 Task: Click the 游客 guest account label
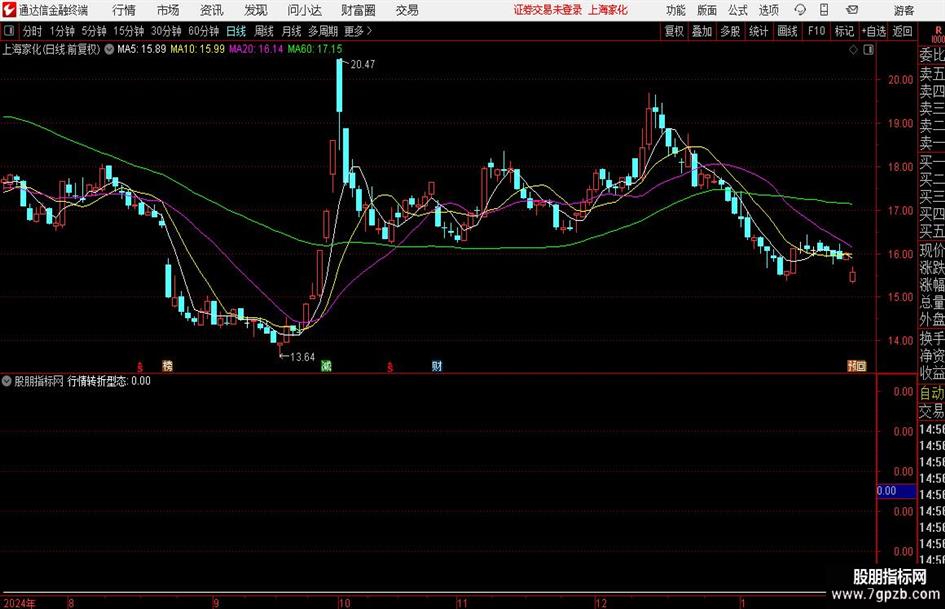904,10
